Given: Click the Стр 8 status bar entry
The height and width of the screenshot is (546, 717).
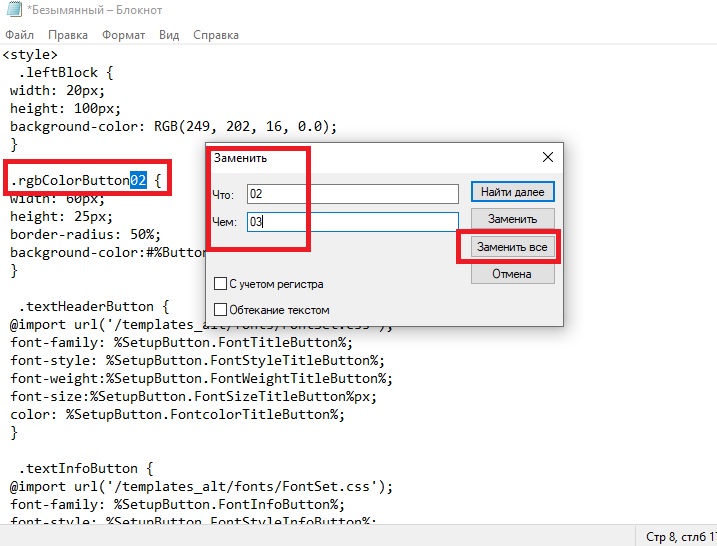Looking at the screenshot, I should point(680,536).
